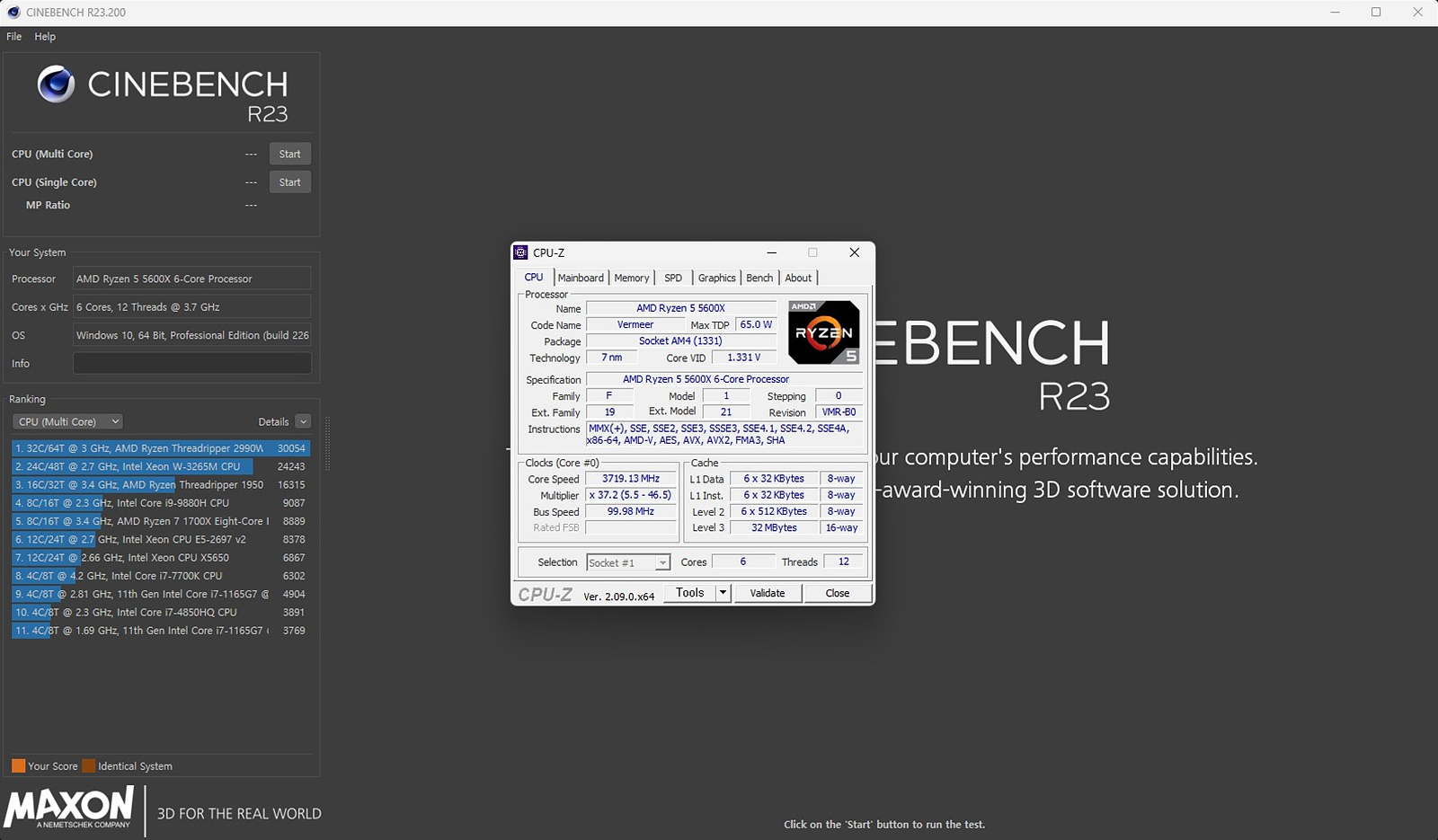The height and width of the screenshot is (840, 1438).
Task: Open the CPU (Multi Core) ranking dropdown
Action: tap(67, 421)
